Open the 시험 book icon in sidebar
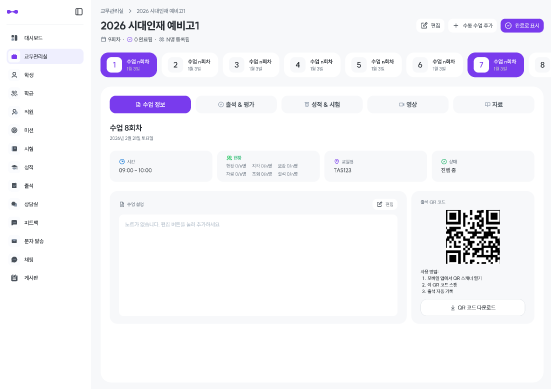The width and height of the screenshot is (551, 389). click(x=14, y=149)
